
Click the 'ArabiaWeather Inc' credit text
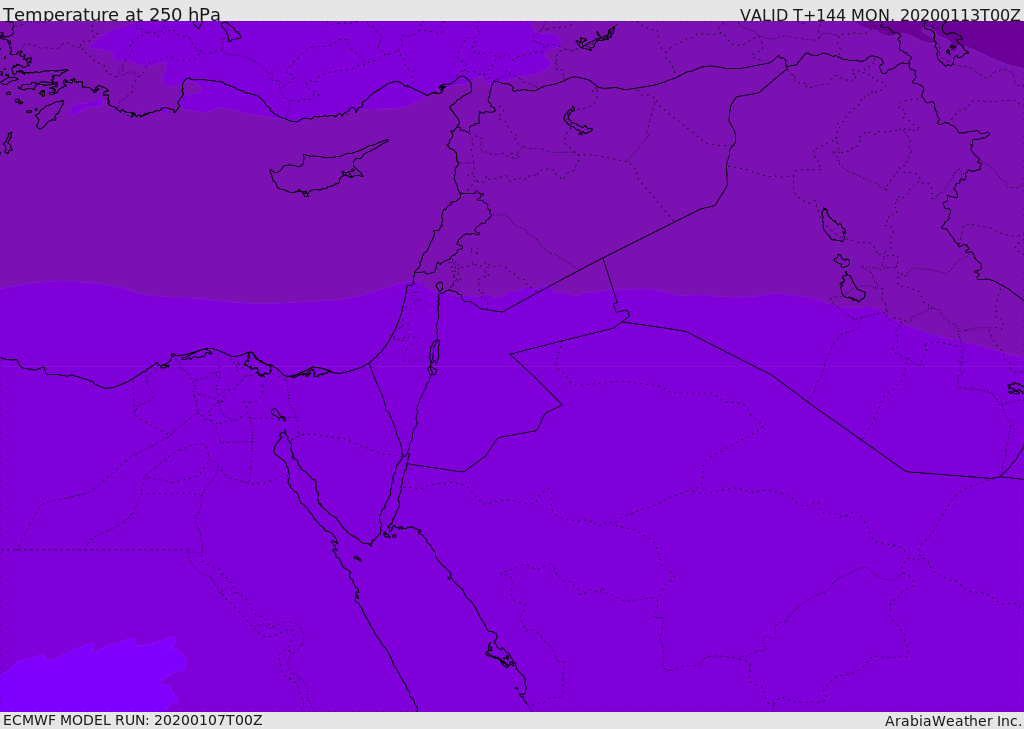pyautogui.click(x=953, y=721)
